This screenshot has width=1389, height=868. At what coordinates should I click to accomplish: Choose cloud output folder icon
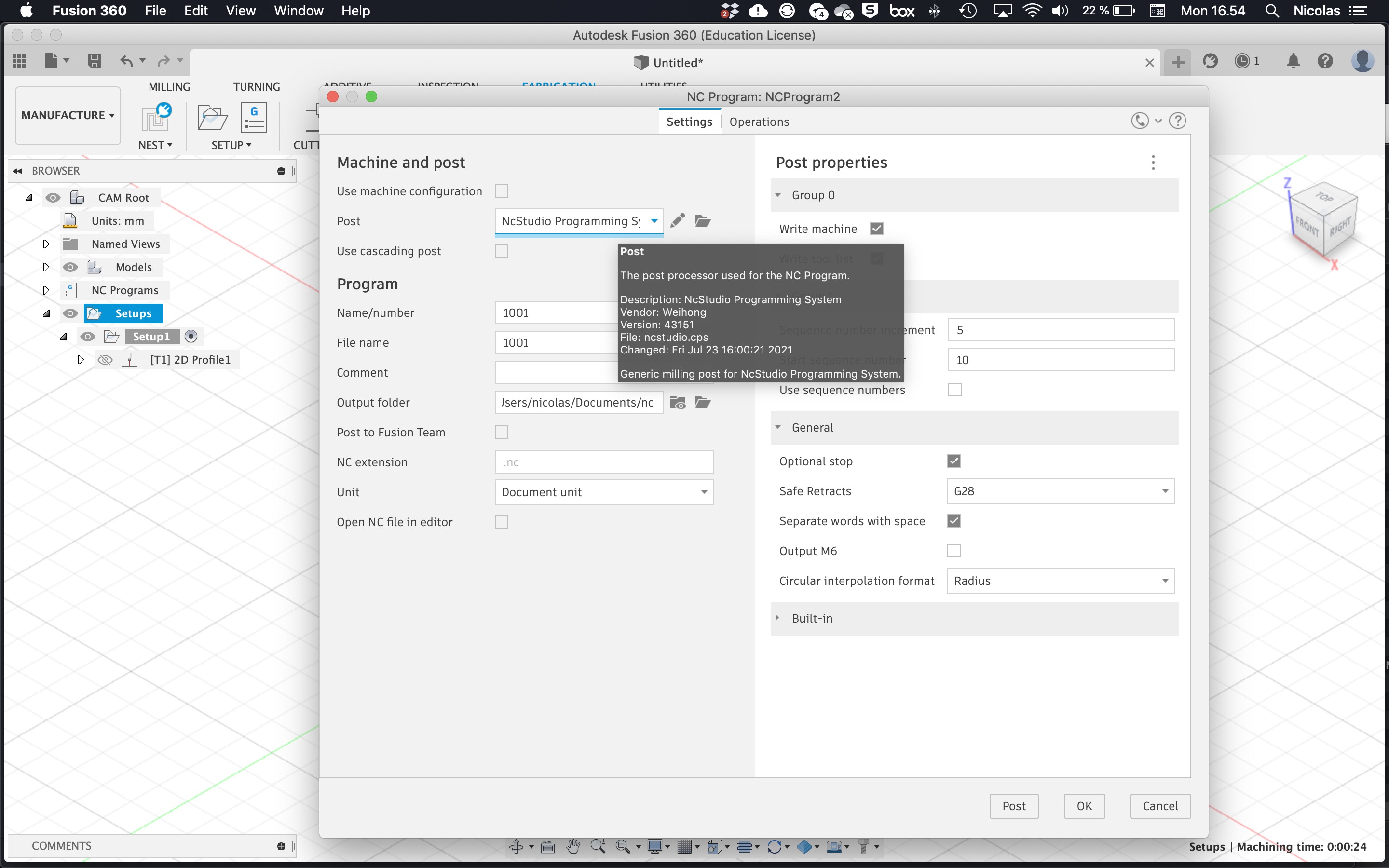677,403
